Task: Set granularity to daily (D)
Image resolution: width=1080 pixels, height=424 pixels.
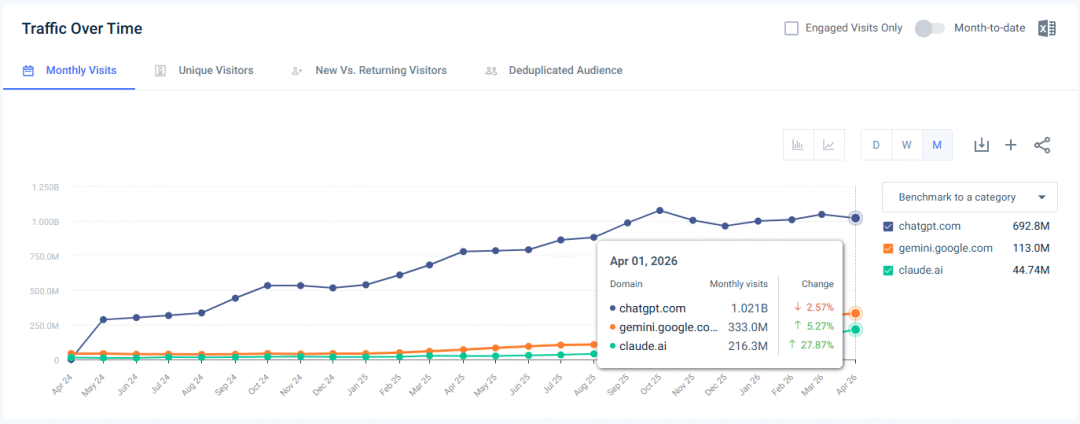Action: tap(876, 145)
